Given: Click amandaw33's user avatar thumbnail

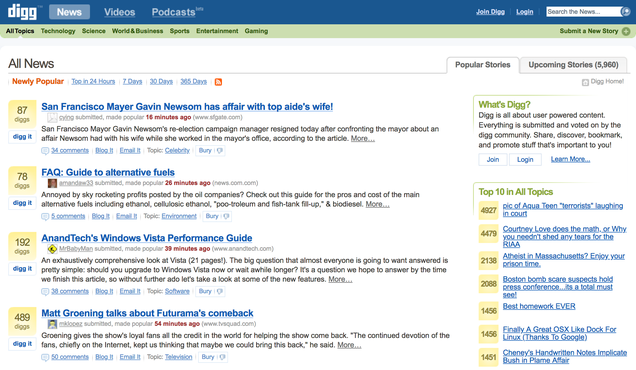Looking at the screenshot, I should [x=52, y=183].
